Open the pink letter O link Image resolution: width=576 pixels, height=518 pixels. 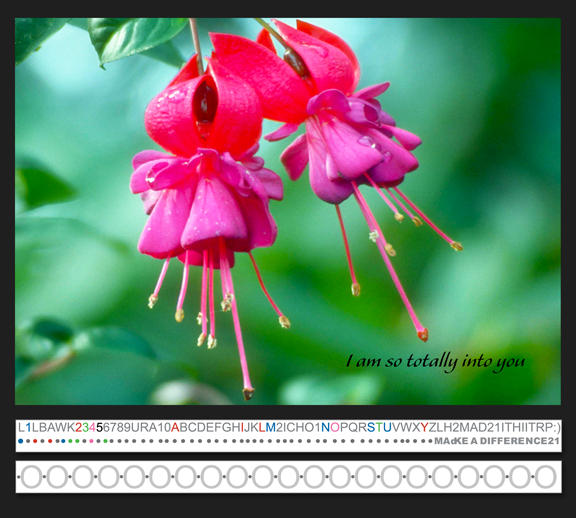click(x=335, y=427)
